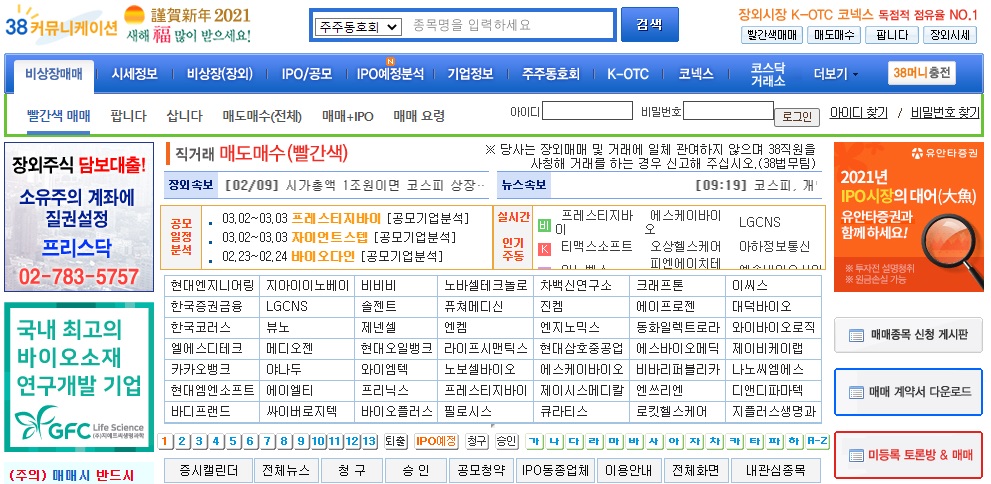Open the 비상장(장외) menu

[x=220, y=74]
